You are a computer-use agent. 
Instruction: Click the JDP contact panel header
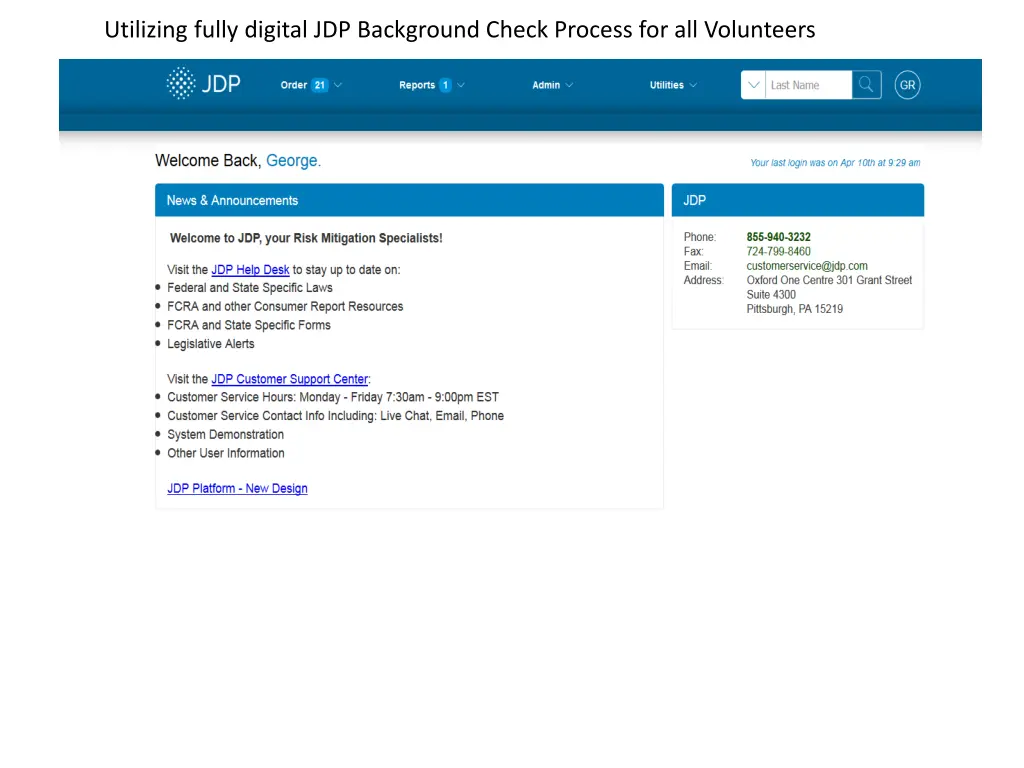coord(798,200)
